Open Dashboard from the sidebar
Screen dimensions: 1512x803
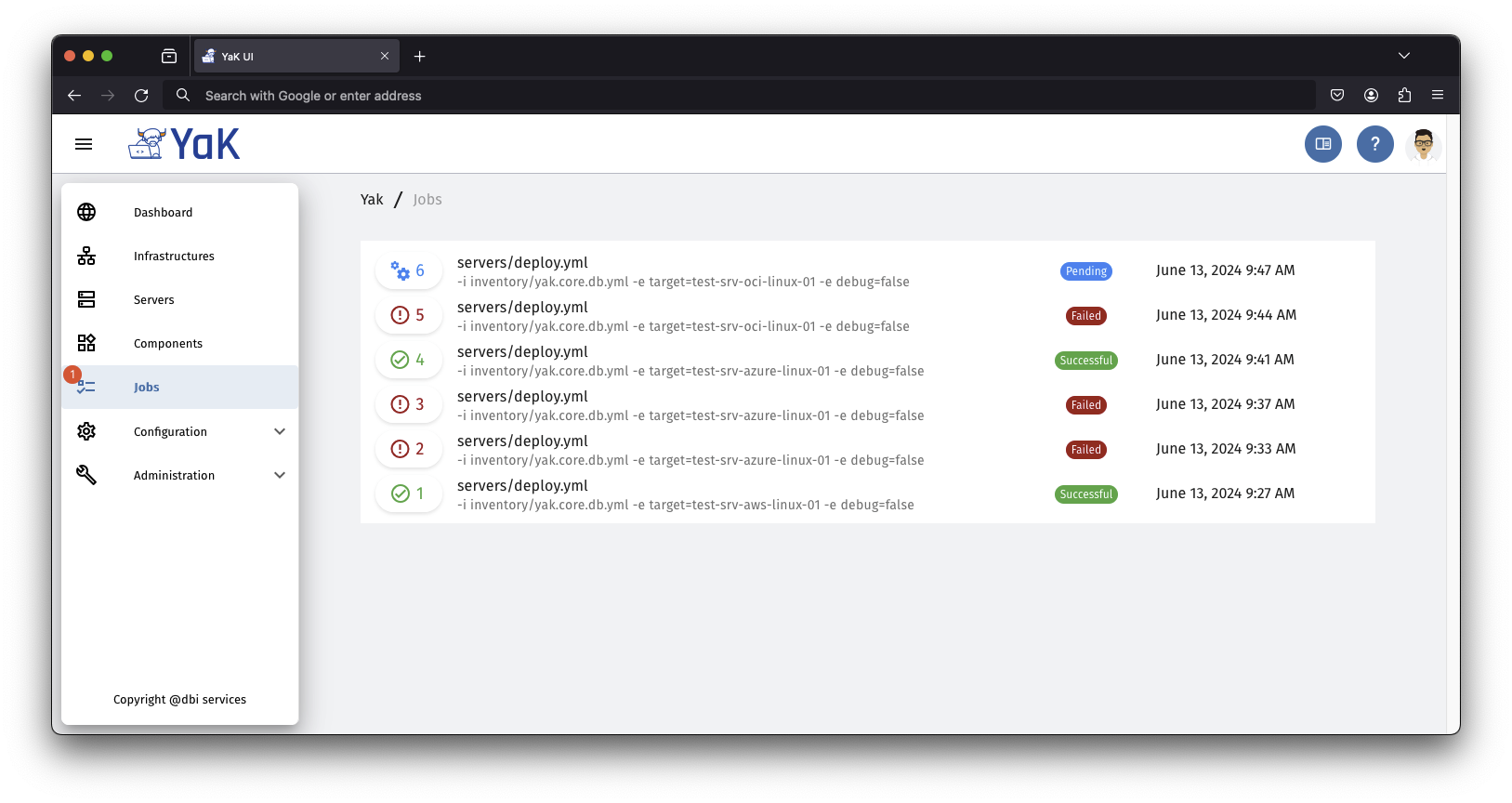tap(163, 213)
